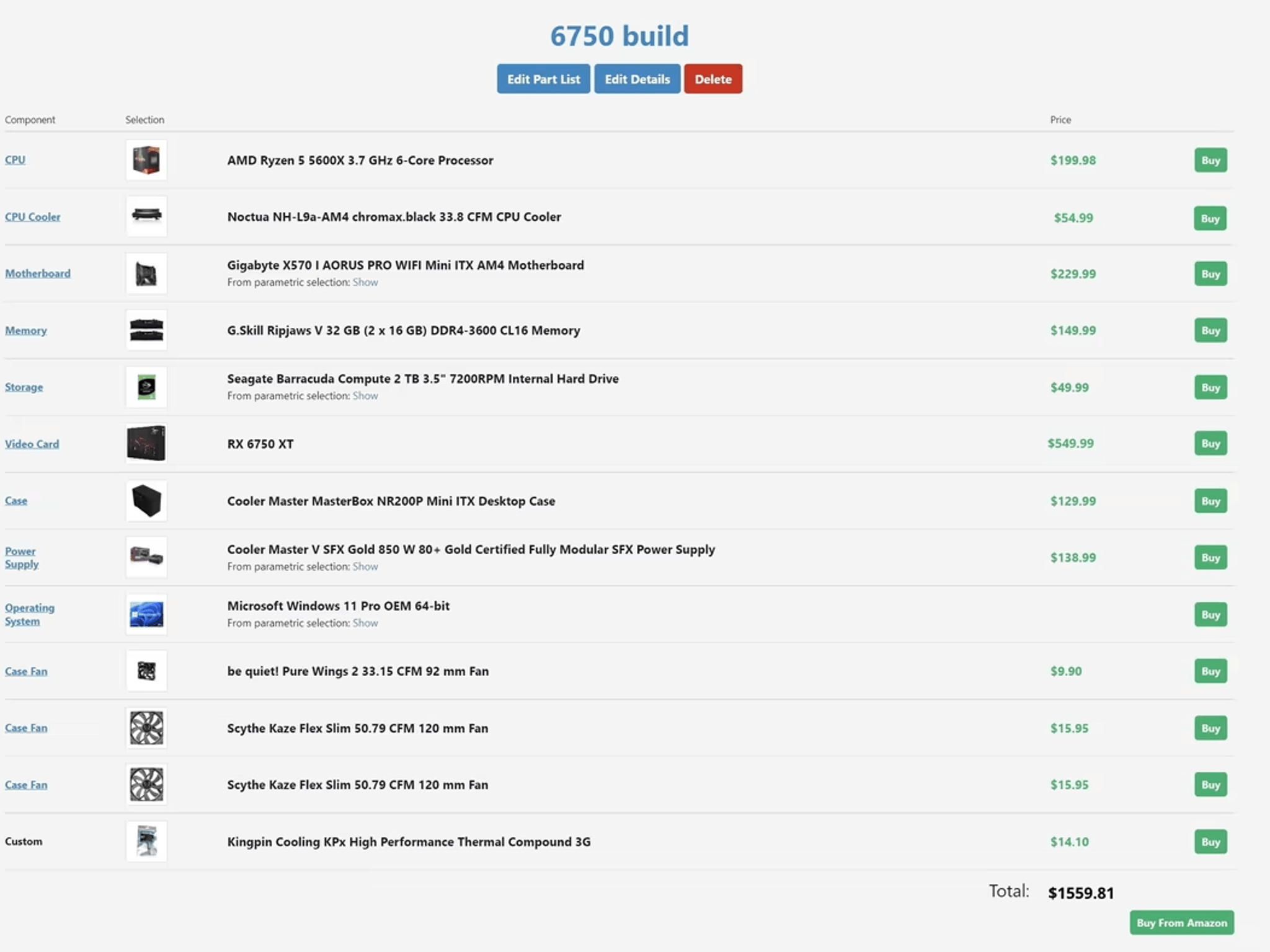Click the 6750 build title
This screenshot has width=1270, height=952.
pyautogui.click(x=619, y=36)
